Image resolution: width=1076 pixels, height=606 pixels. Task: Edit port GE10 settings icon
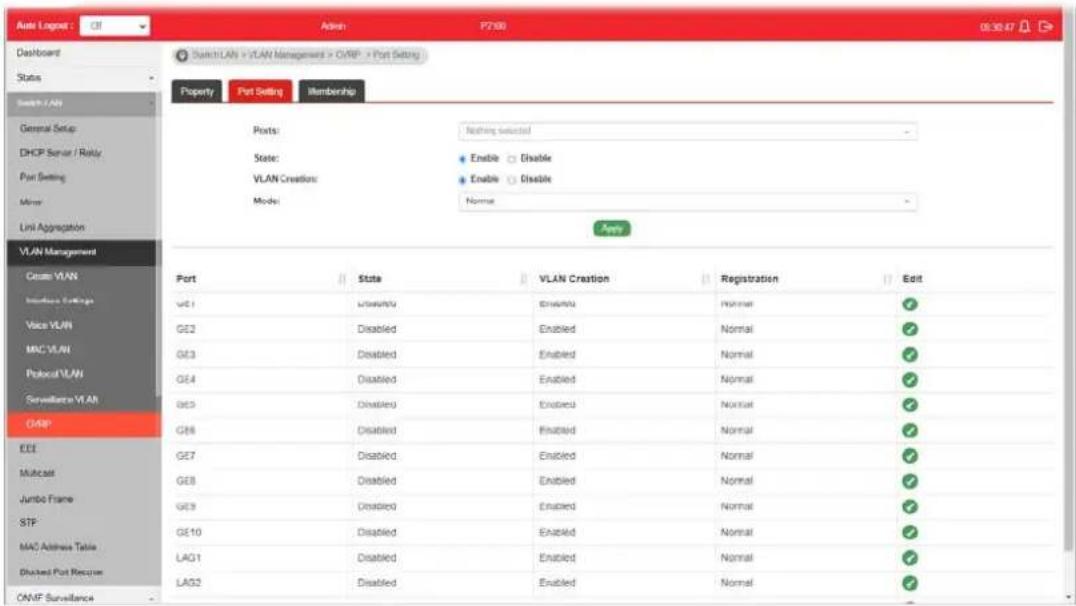click(910, 532)
